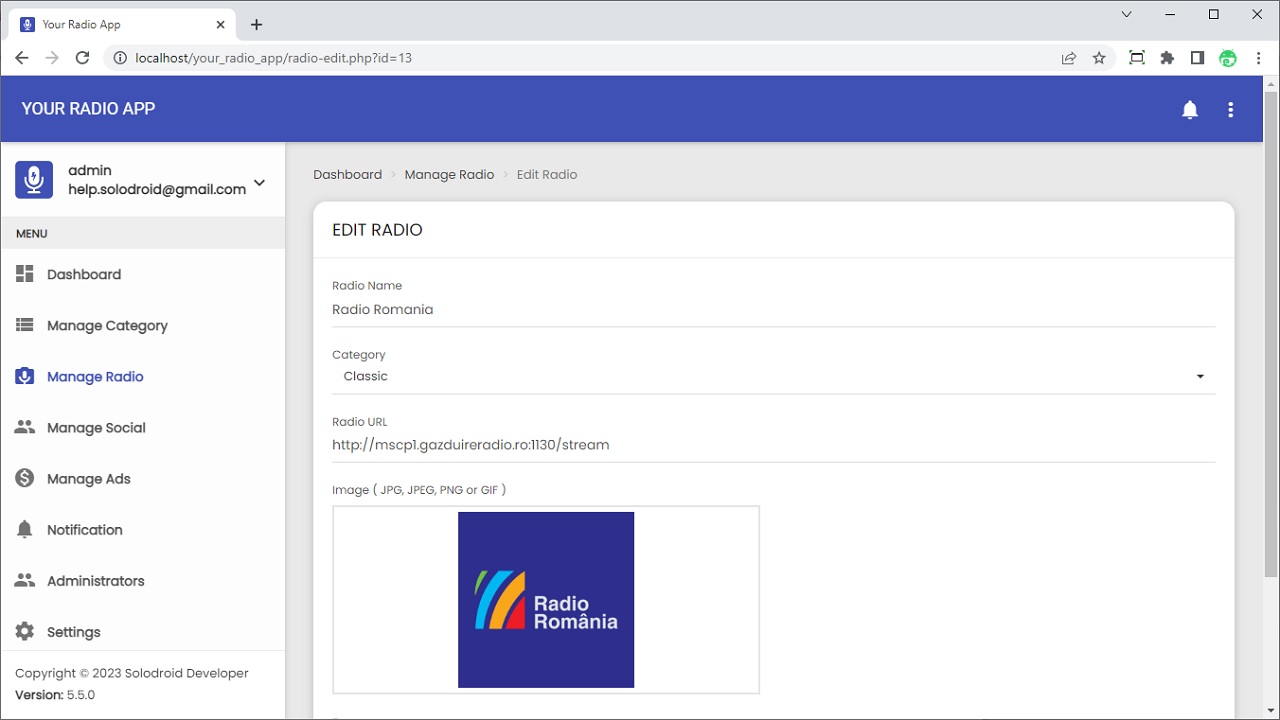The image size is (1280, 720).
Task: Click the Manage Radio breadcrumb link
Action: coord(449,174)
